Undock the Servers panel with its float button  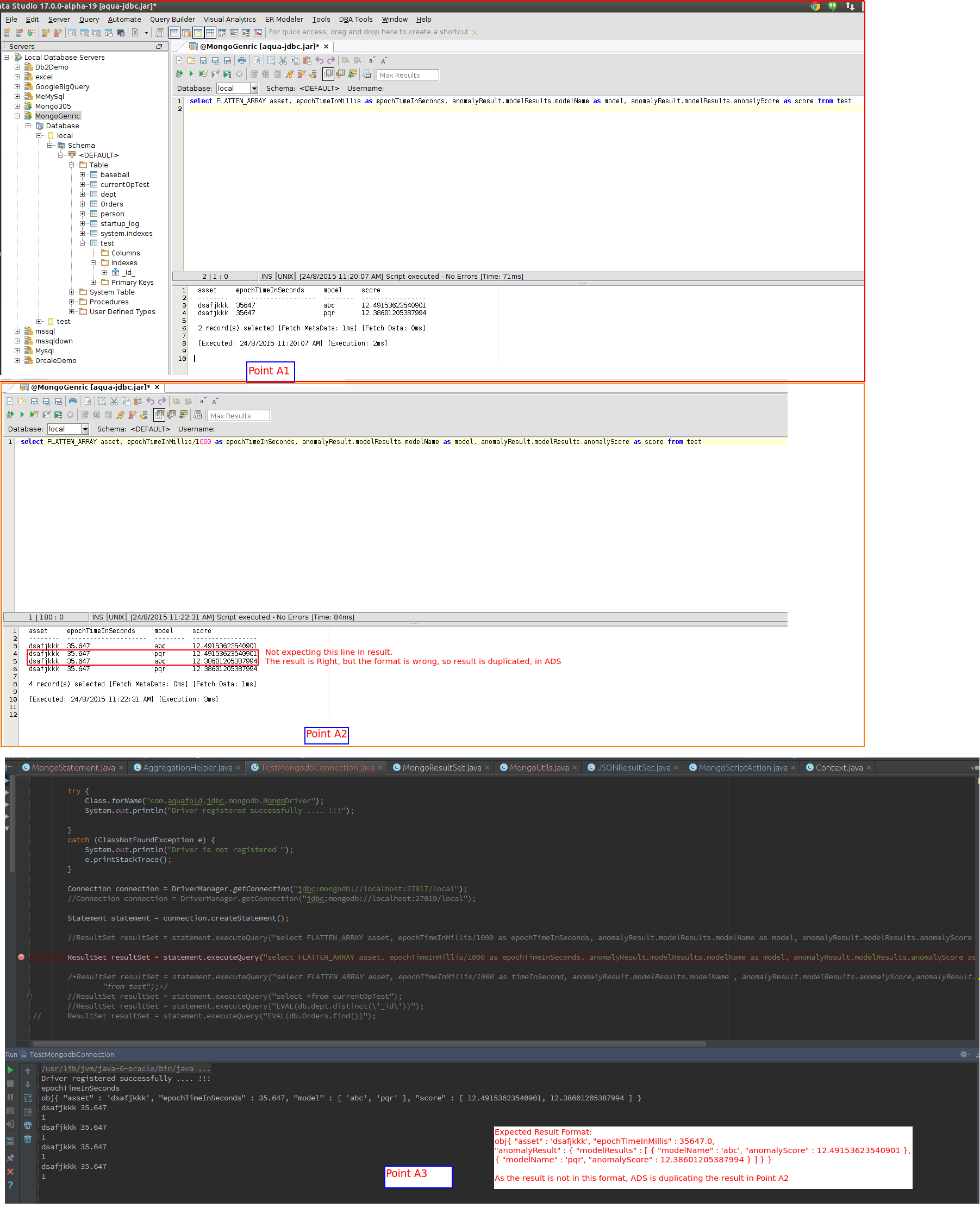[159, 46]
